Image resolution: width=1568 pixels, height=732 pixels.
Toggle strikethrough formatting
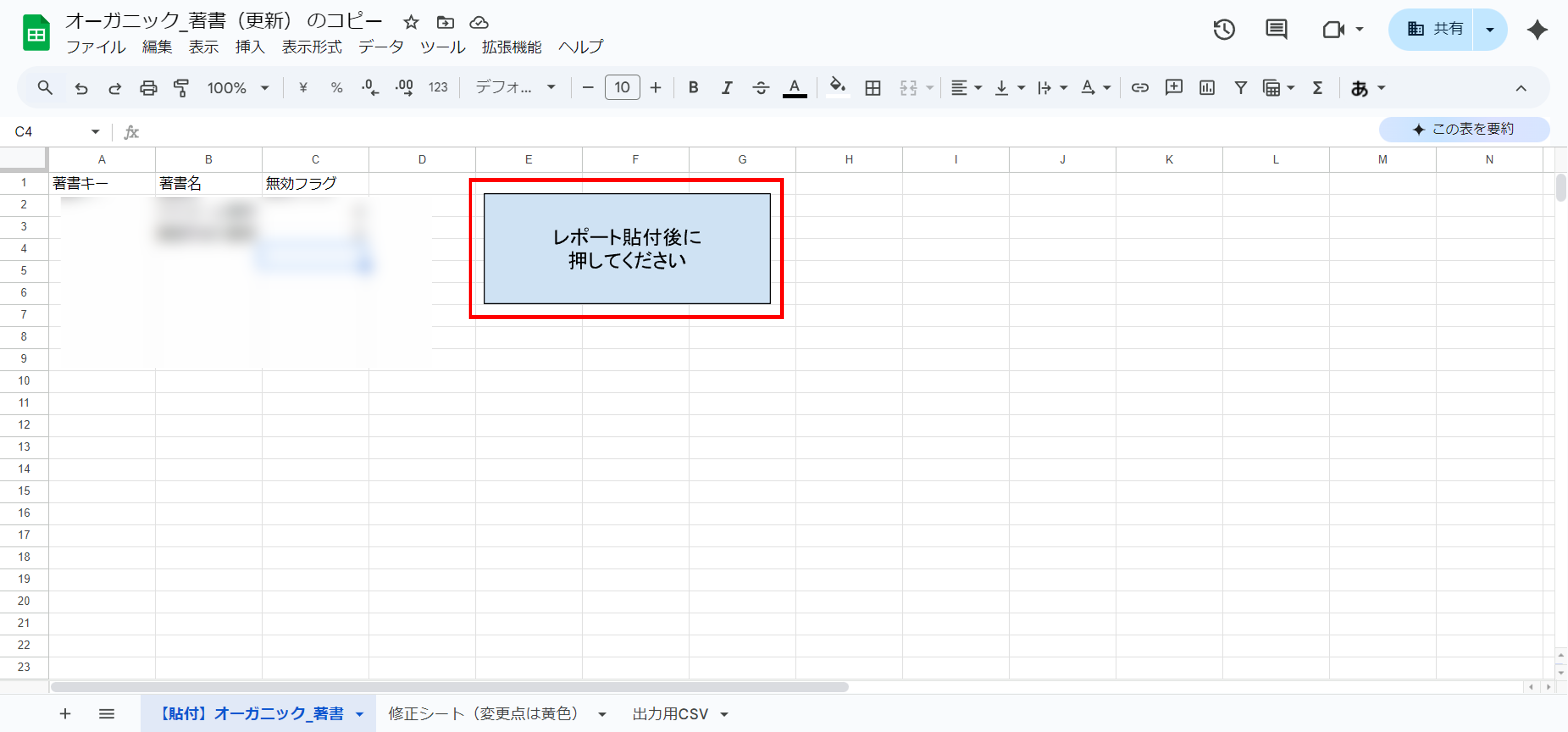pos(760,88)
